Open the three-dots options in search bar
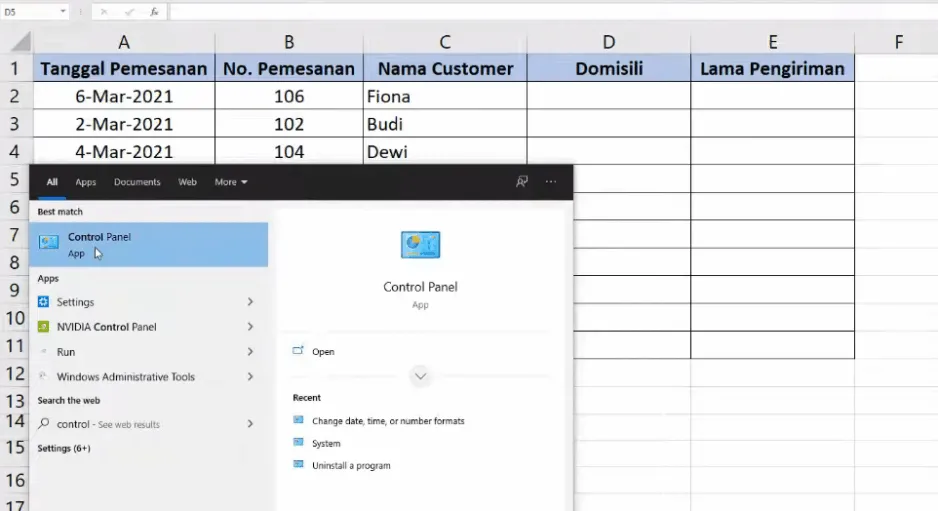 tap(550, 181)
